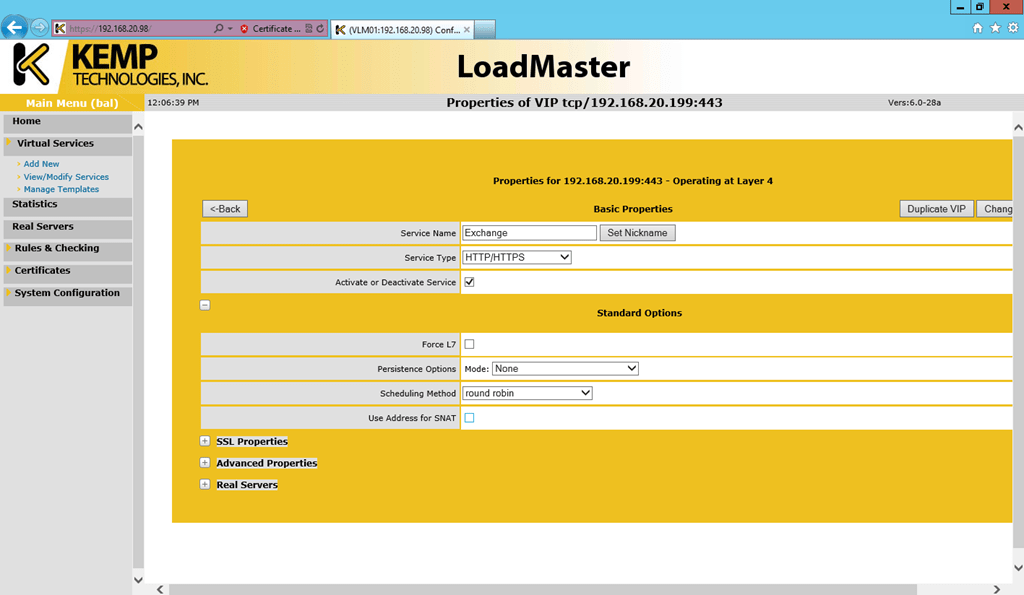1024x595 pixels.
Task: Open browser Tools gear icon
Action: pyautogui.click(x=1013, y=27)
